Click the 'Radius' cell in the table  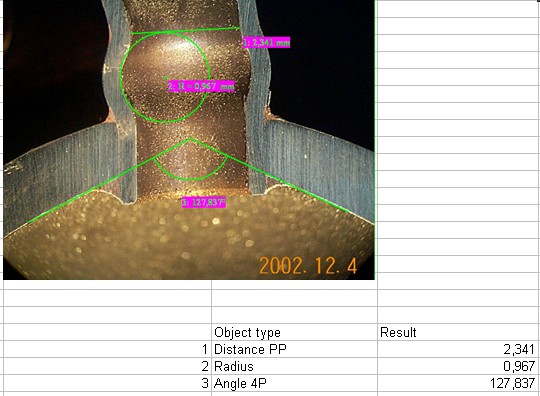[294, 366]
